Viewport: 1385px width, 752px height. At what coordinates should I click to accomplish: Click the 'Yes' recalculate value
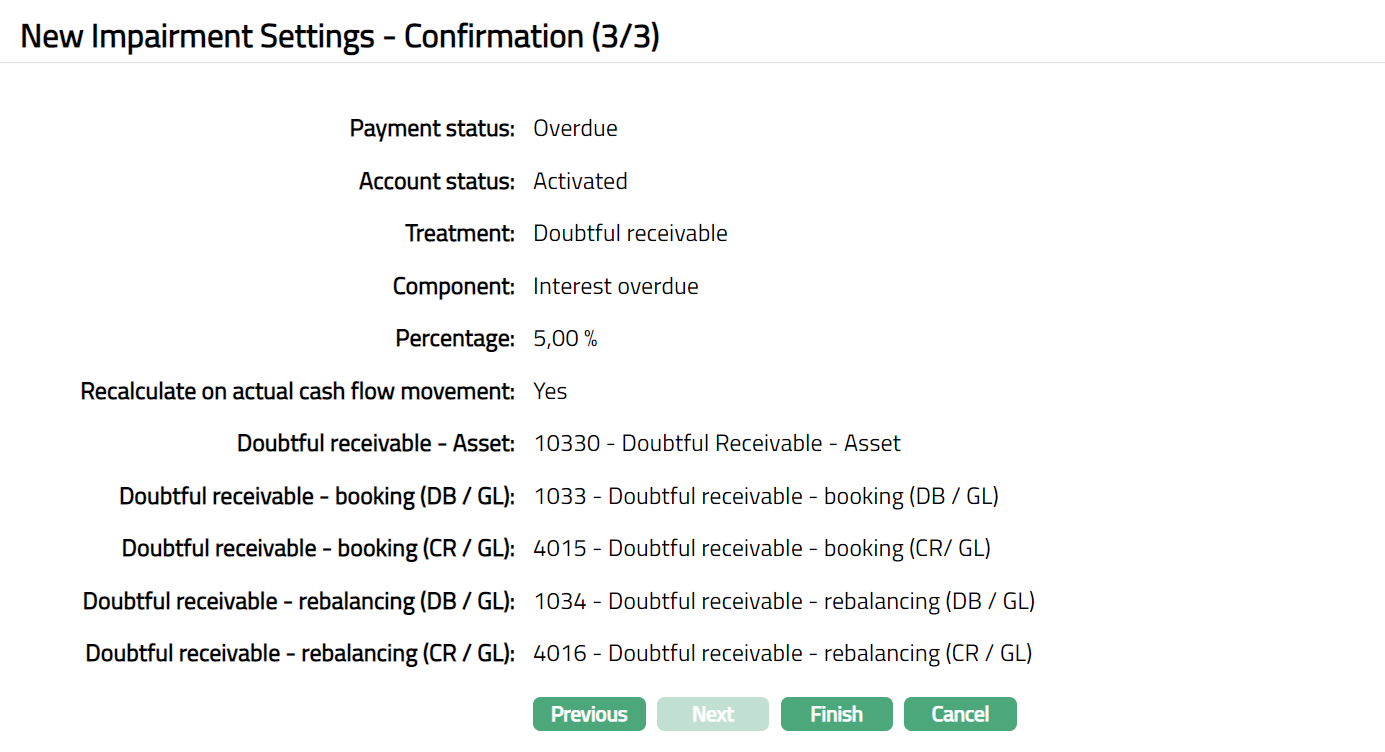550,392
